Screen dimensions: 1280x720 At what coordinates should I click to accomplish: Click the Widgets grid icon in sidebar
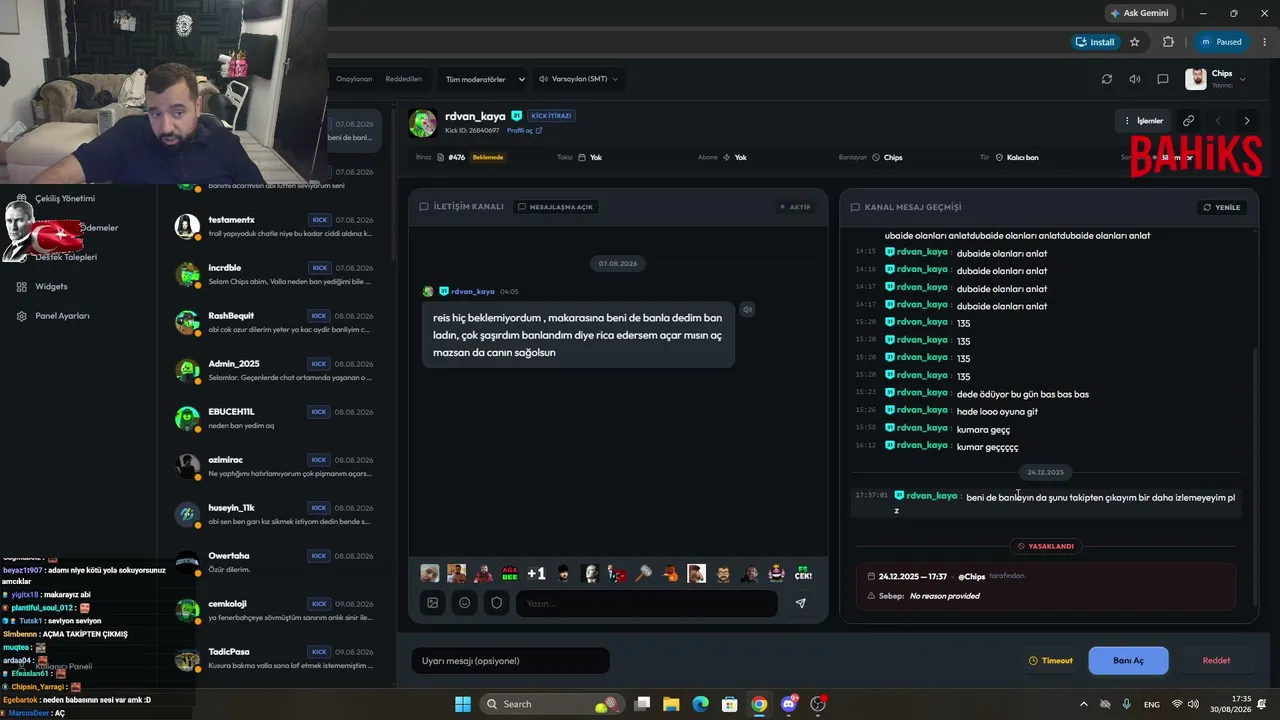coord(22,287)
